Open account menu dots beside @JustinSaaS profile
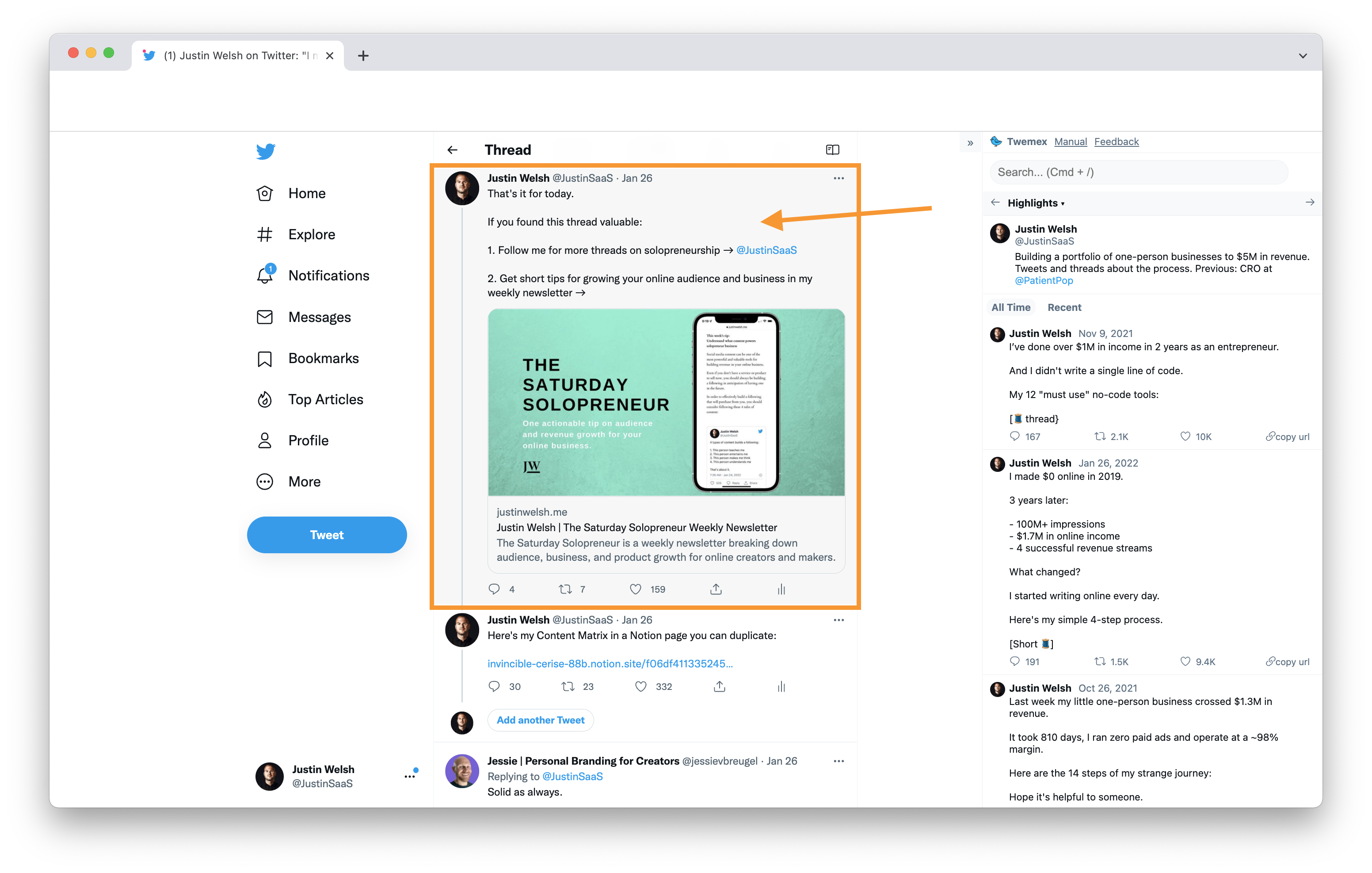This screenshot has width=1372, height=873. pos(410,776)
